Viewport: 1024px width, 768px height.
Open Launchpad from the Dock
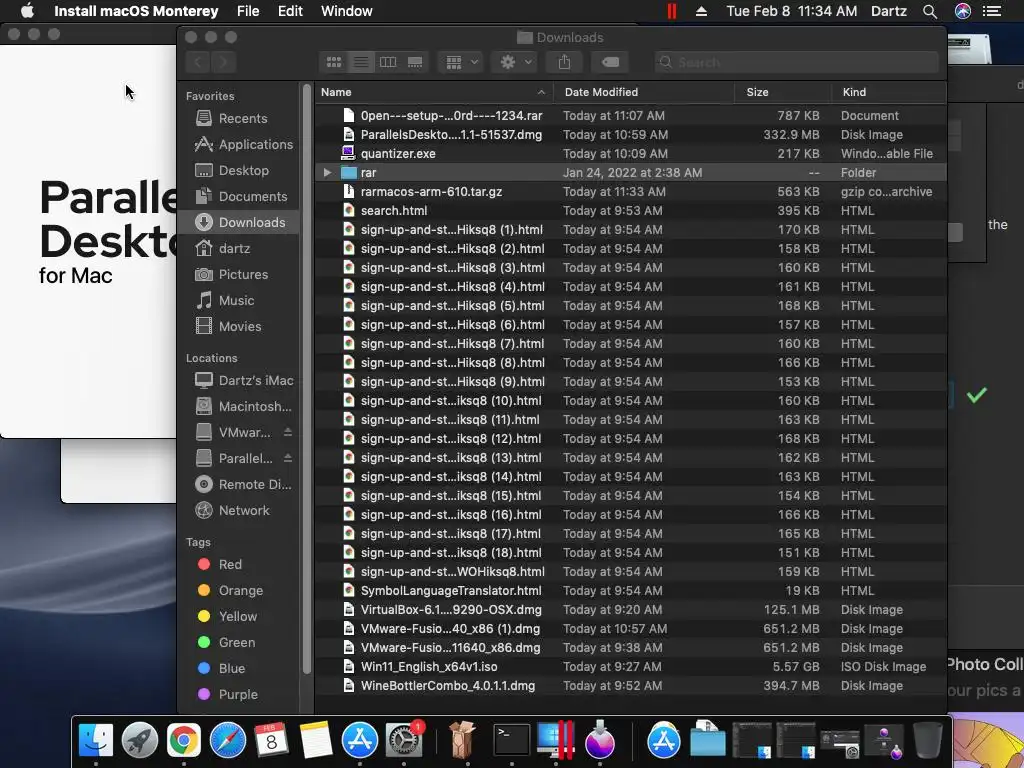140,741
